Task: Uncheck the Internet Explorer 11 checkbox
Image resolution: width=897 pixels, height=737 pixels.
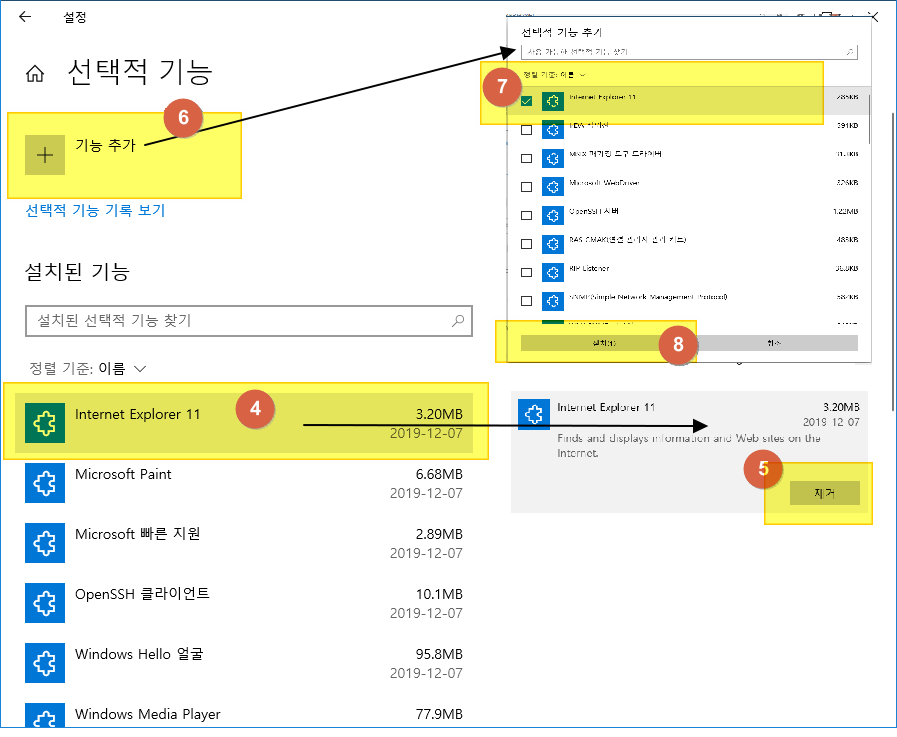Action: (x=526, y=101)
